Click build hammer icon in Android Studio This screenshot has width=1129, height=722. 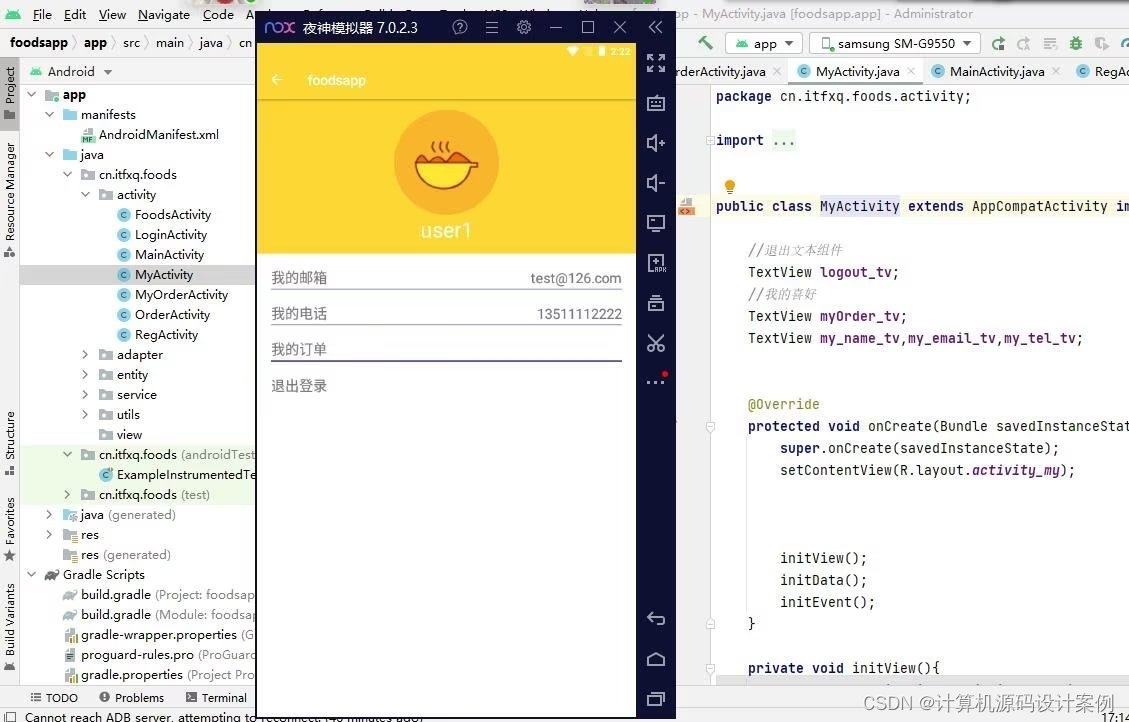coord(706,43)
